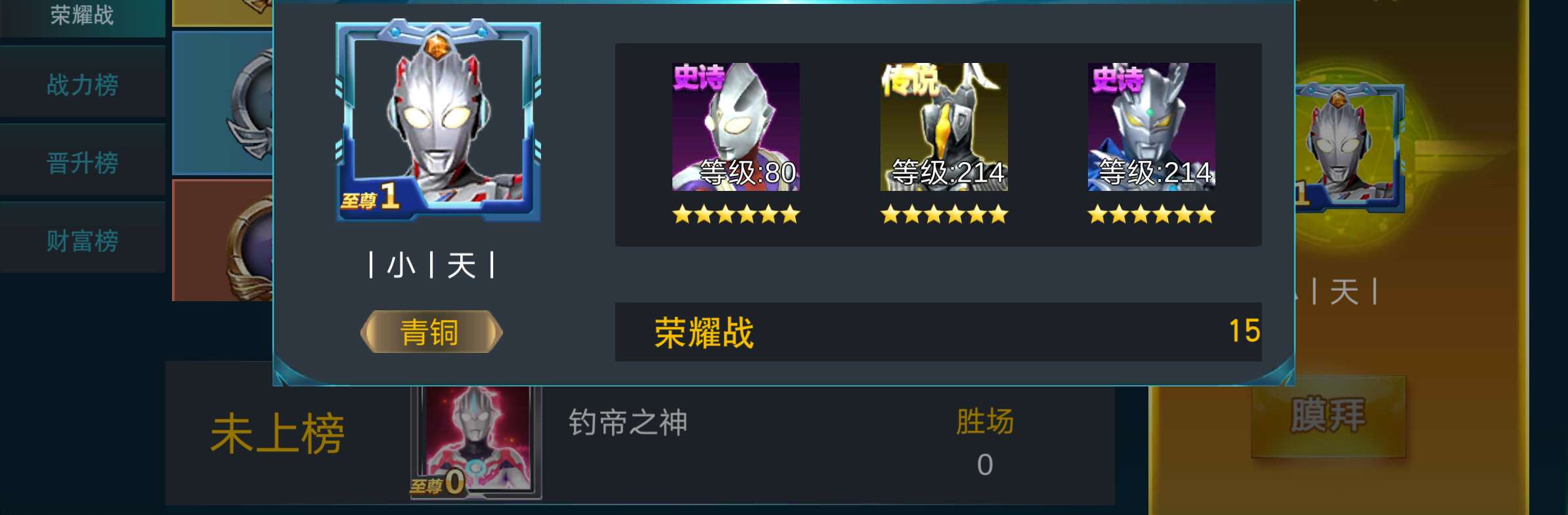Click the player name 小天 in popup
The image size is (1568, 515).
click(x=431, y=266)
